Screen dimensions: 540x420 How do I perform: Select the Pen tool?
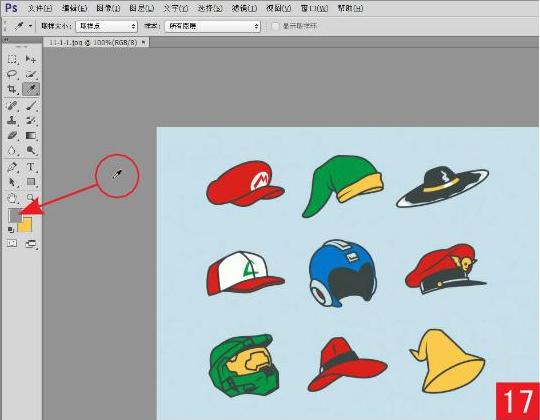(12, 167)
